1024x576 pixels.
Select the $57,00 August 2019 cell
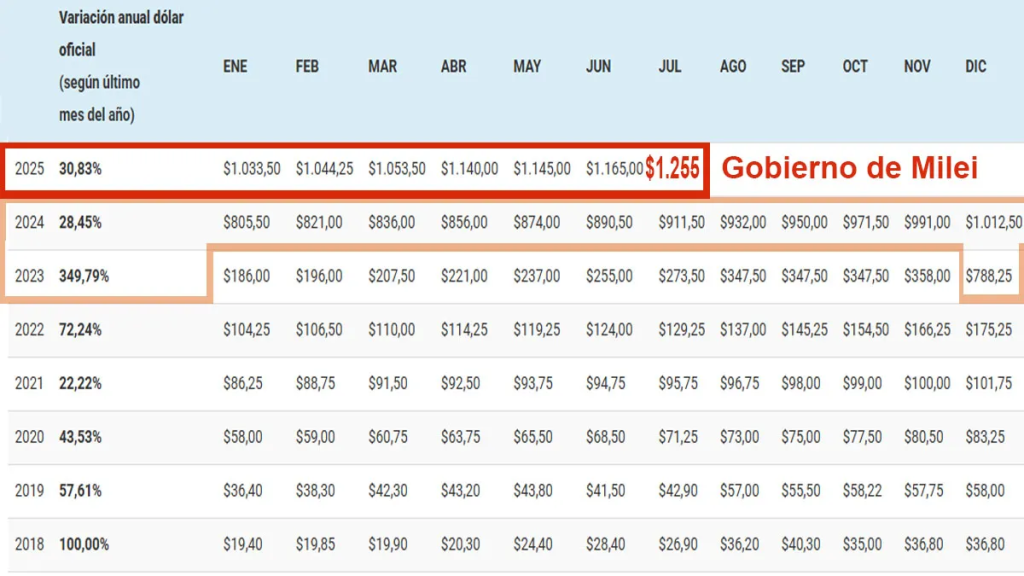(738, 491)
